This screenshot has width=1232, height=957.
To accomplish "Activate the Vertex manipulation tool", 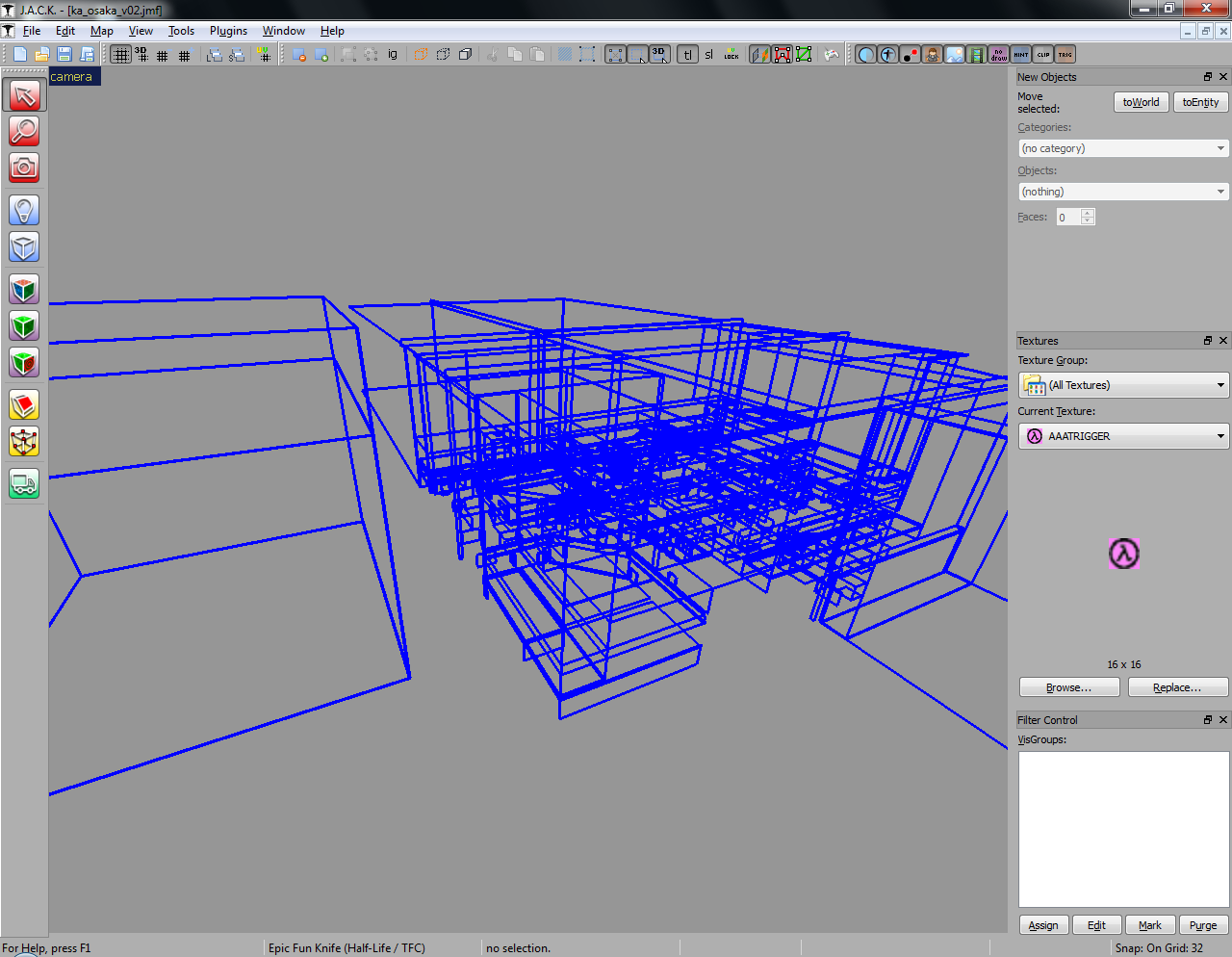I will click(x=24, y=442).
